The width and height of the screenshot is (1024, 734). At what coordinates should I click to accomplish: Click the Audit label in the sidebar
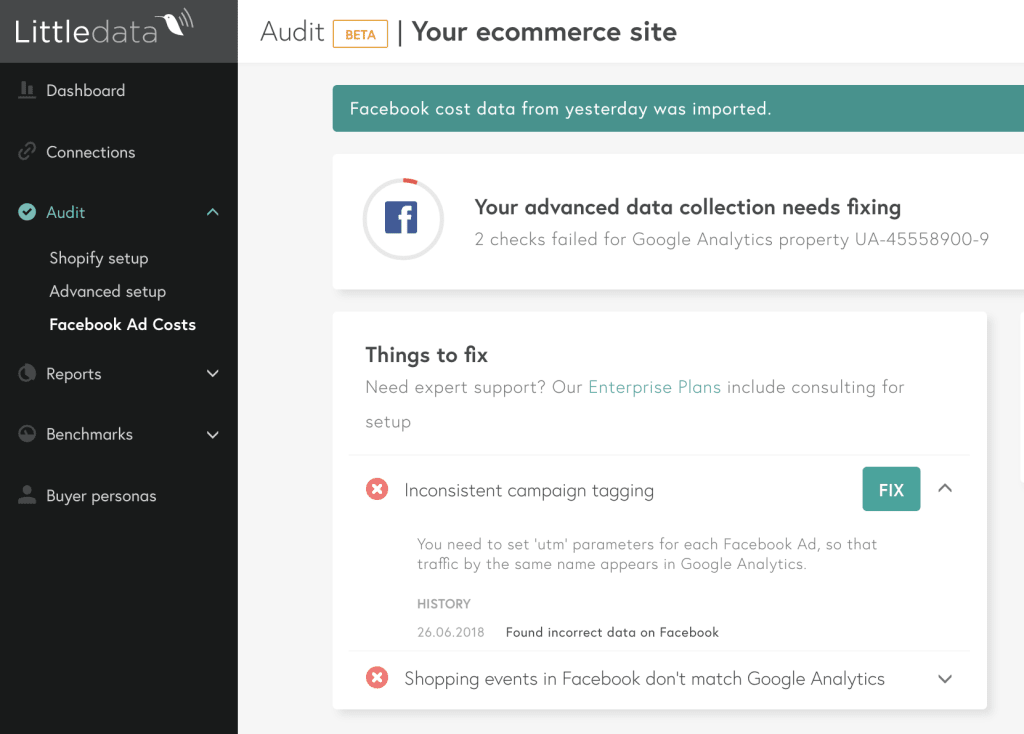(65, 212)
